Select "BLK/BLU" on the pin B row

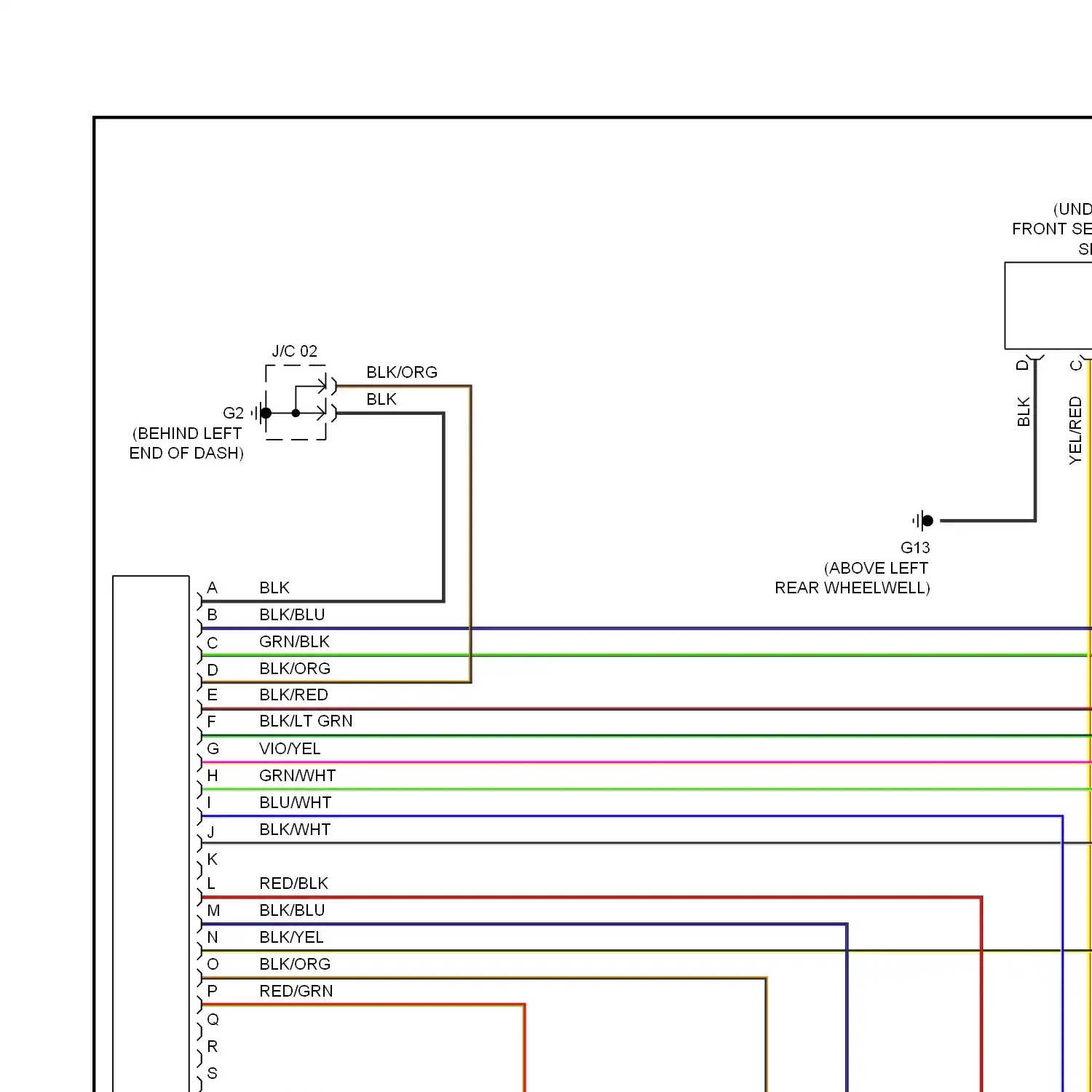click(292, 614)
